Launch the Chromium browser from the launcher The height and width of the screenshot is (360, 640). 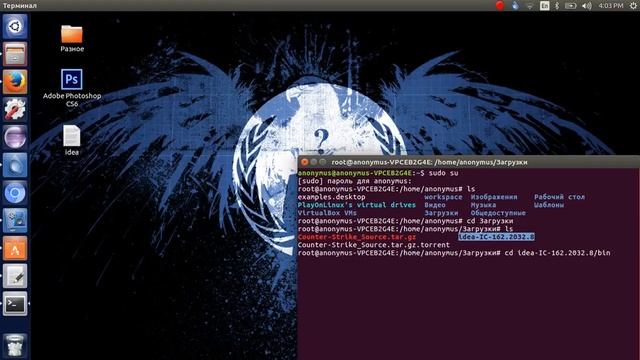tap(15, 193)
